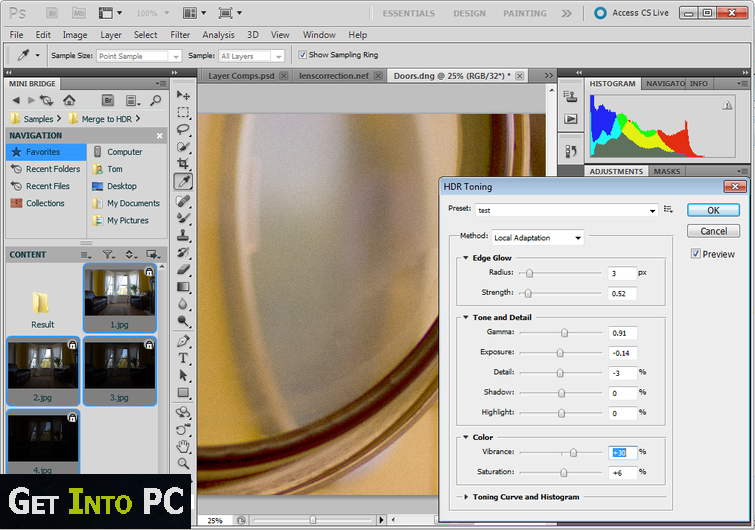This screenshot has height=530, width=755.
Task: Activate the Hand tool
Action: pos(184,445)
